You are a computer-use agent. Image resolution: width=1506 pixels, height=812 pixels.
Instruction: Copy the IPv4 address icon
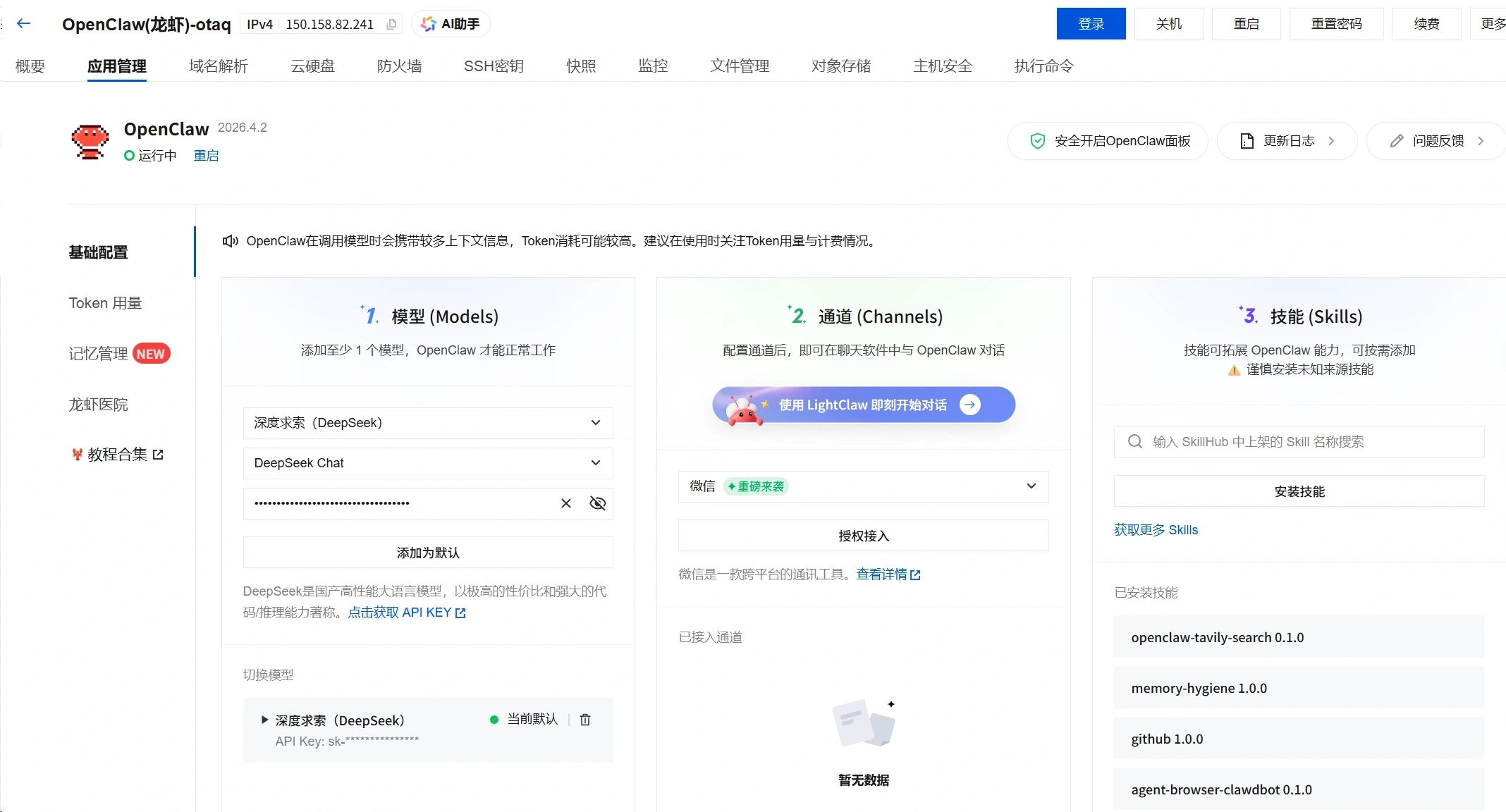[391, 25]
